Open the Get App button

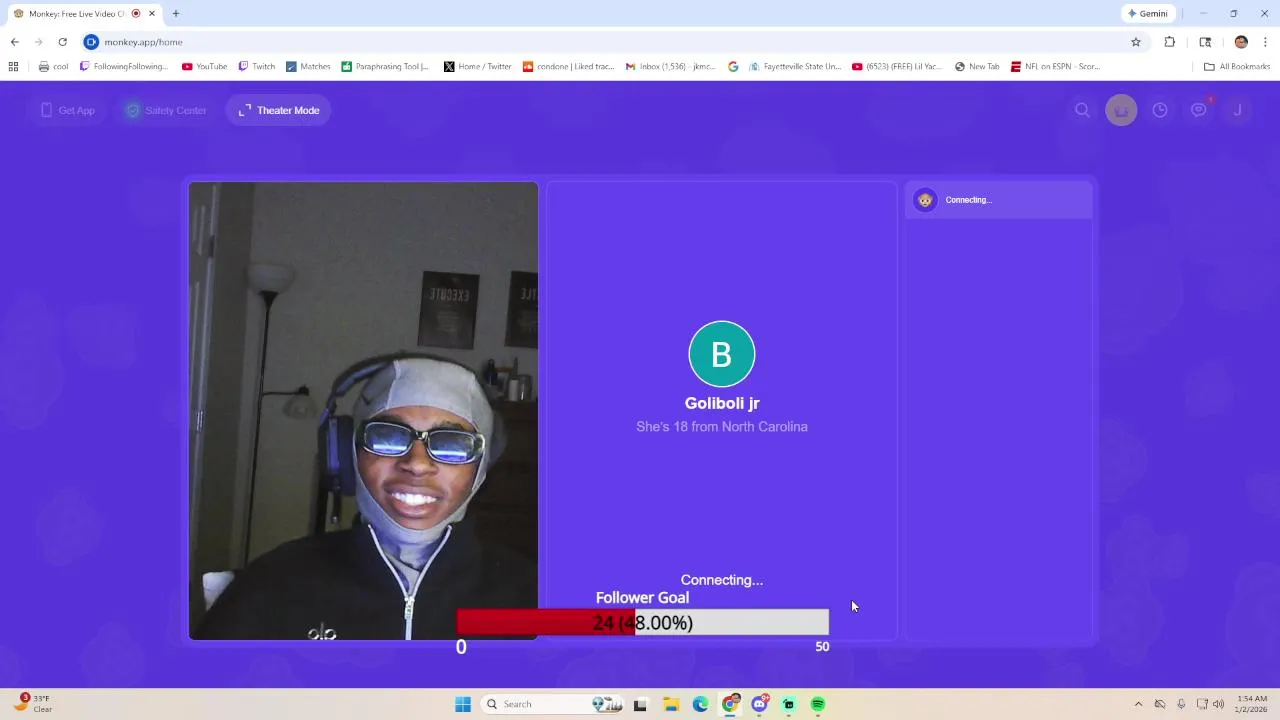(x=68, y=110)
